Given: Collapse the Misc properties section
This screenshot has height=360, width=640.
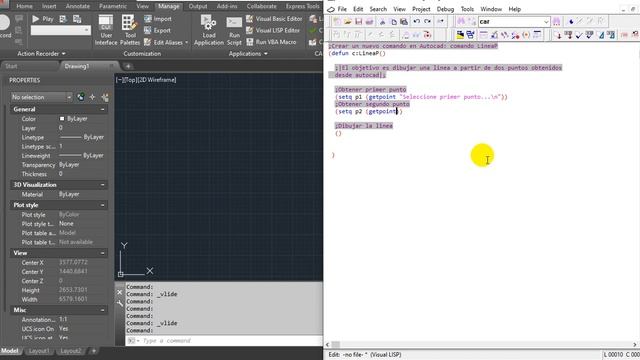Looking at the screenshot, I should pyautogui.click(x=102, y=310).
